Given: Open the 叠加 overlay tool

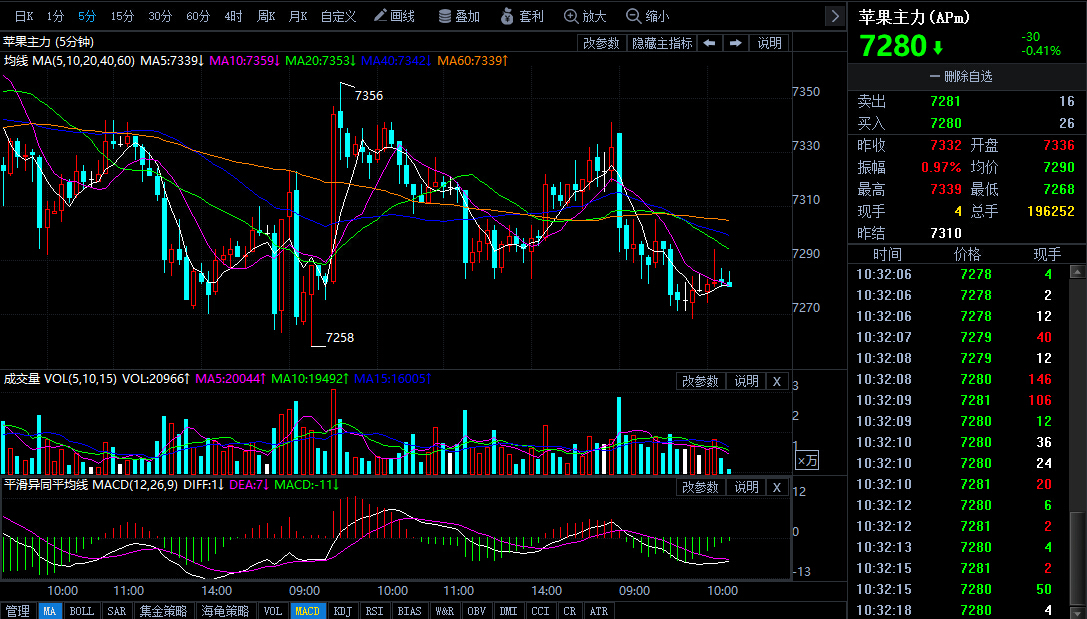Looking at the screenshot, I should 459,16.
